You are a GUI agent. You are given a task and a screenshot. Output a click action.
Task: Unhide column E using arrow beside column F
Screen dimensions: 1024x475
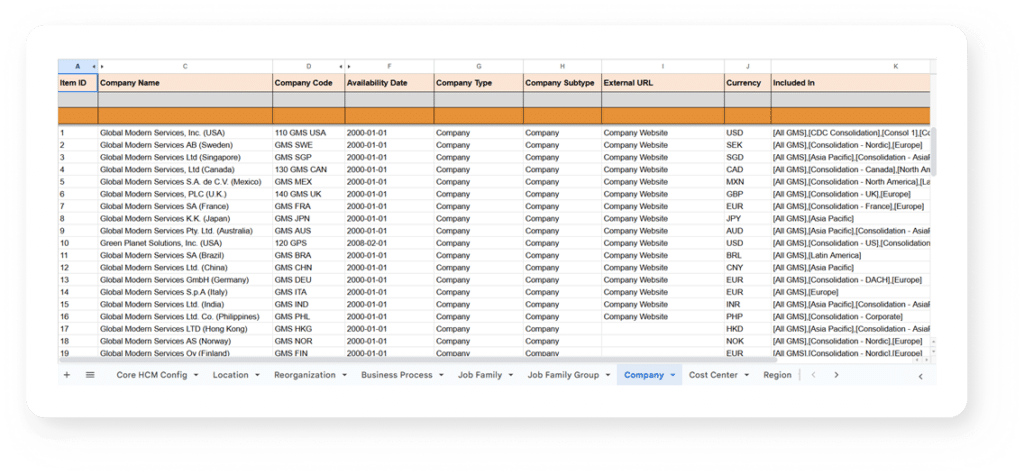pos(349,67)
